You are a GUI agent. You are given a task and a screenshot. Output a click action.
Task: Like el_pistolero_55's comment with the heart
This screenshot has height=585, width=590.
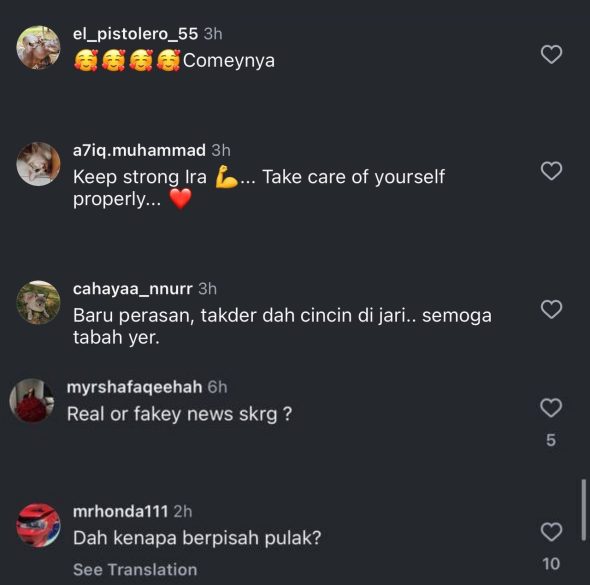pyautogui.click(x=552, y=55)
